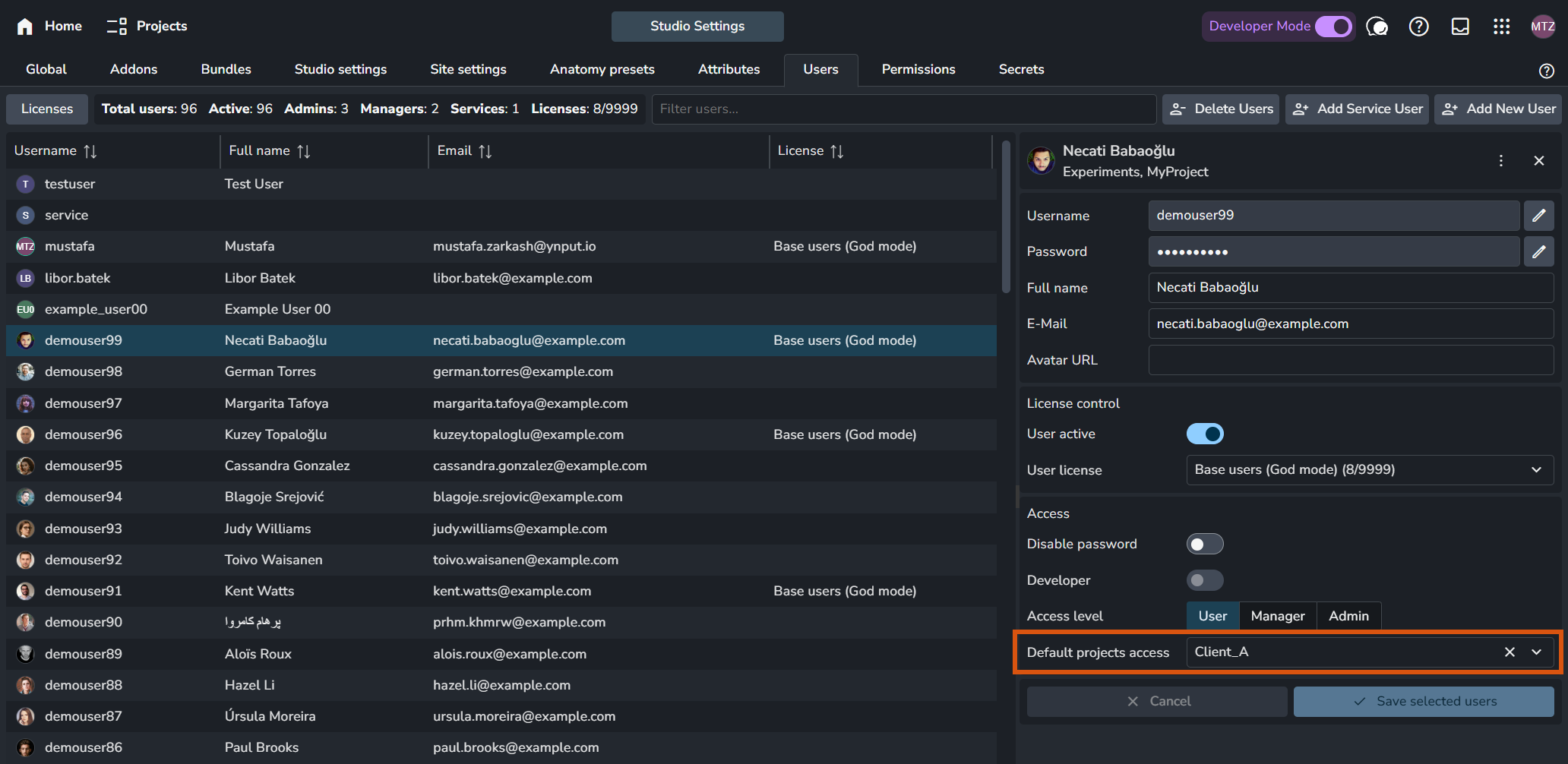Click the Filter users search field
Image resolution: width=1568 pixels, height=764 pixels.
903,109
